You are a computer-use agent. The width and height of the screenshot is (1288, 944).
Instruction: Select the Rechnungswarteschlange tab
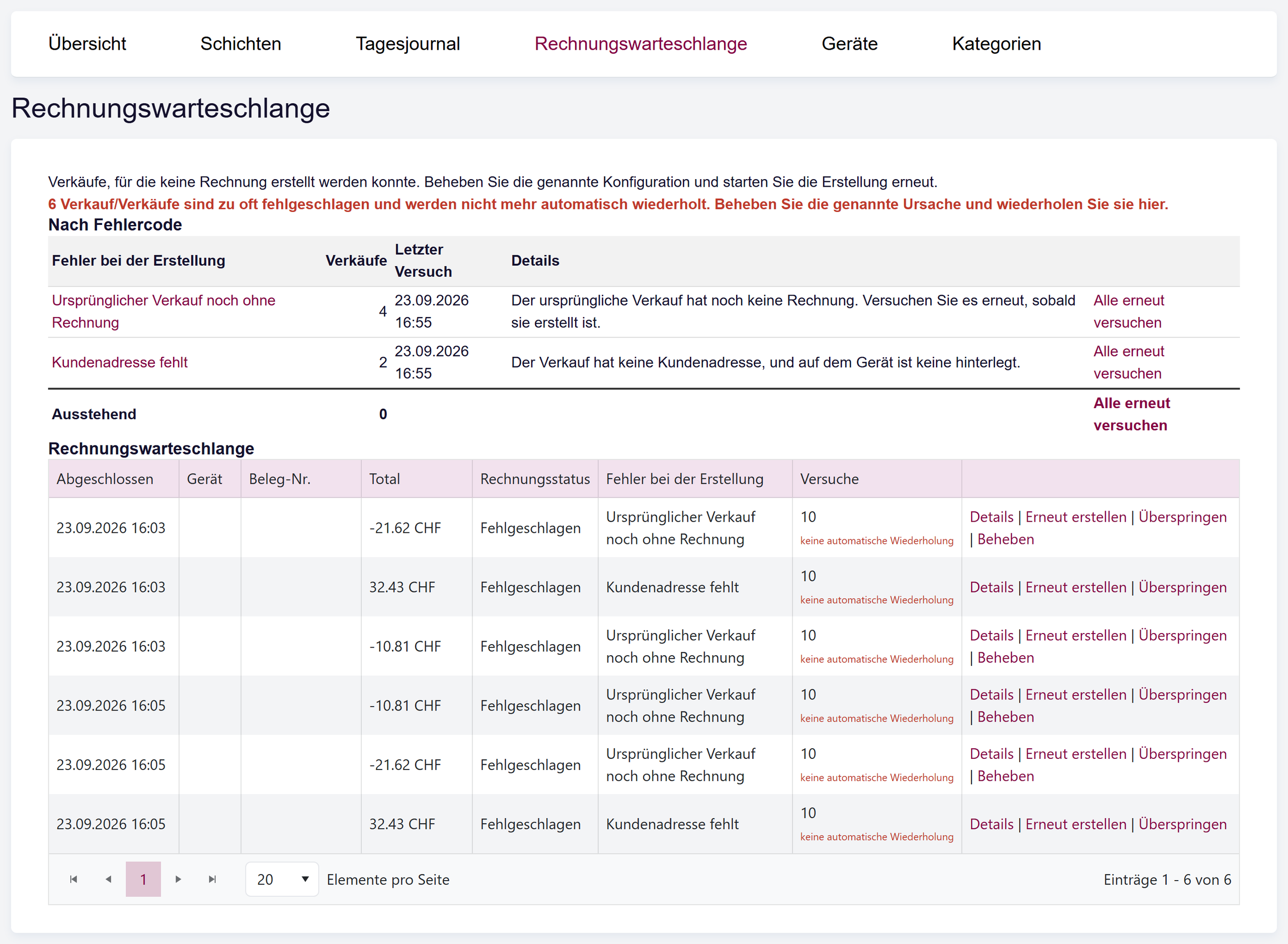coord(641,43)
